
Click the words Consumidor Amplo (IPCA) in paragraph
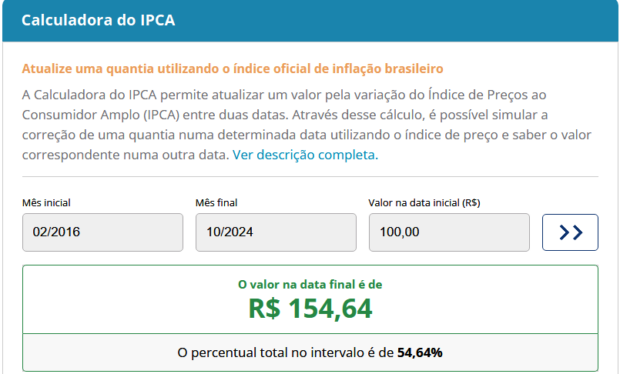(100, 115)
